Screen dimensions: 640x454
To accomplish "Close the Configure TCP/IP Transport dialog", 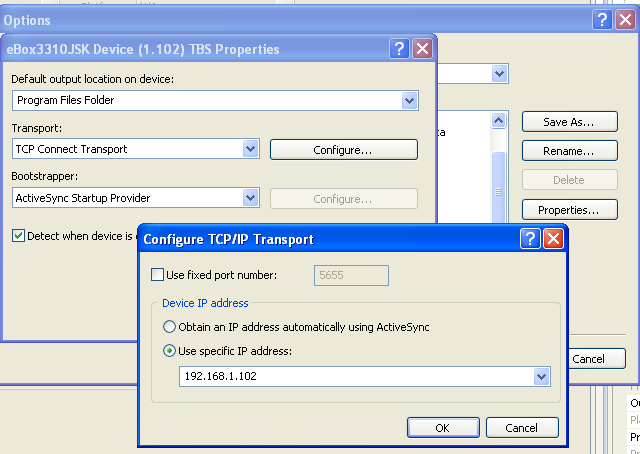I will click(x=553, y=239).
